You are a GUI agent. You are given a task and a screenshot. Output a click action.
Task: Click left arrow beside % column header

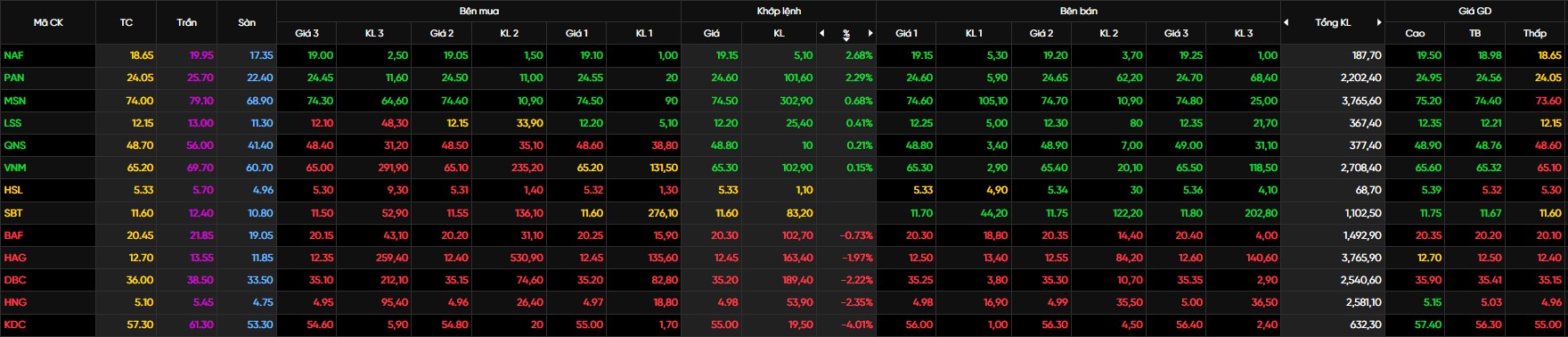coord(821,33)
